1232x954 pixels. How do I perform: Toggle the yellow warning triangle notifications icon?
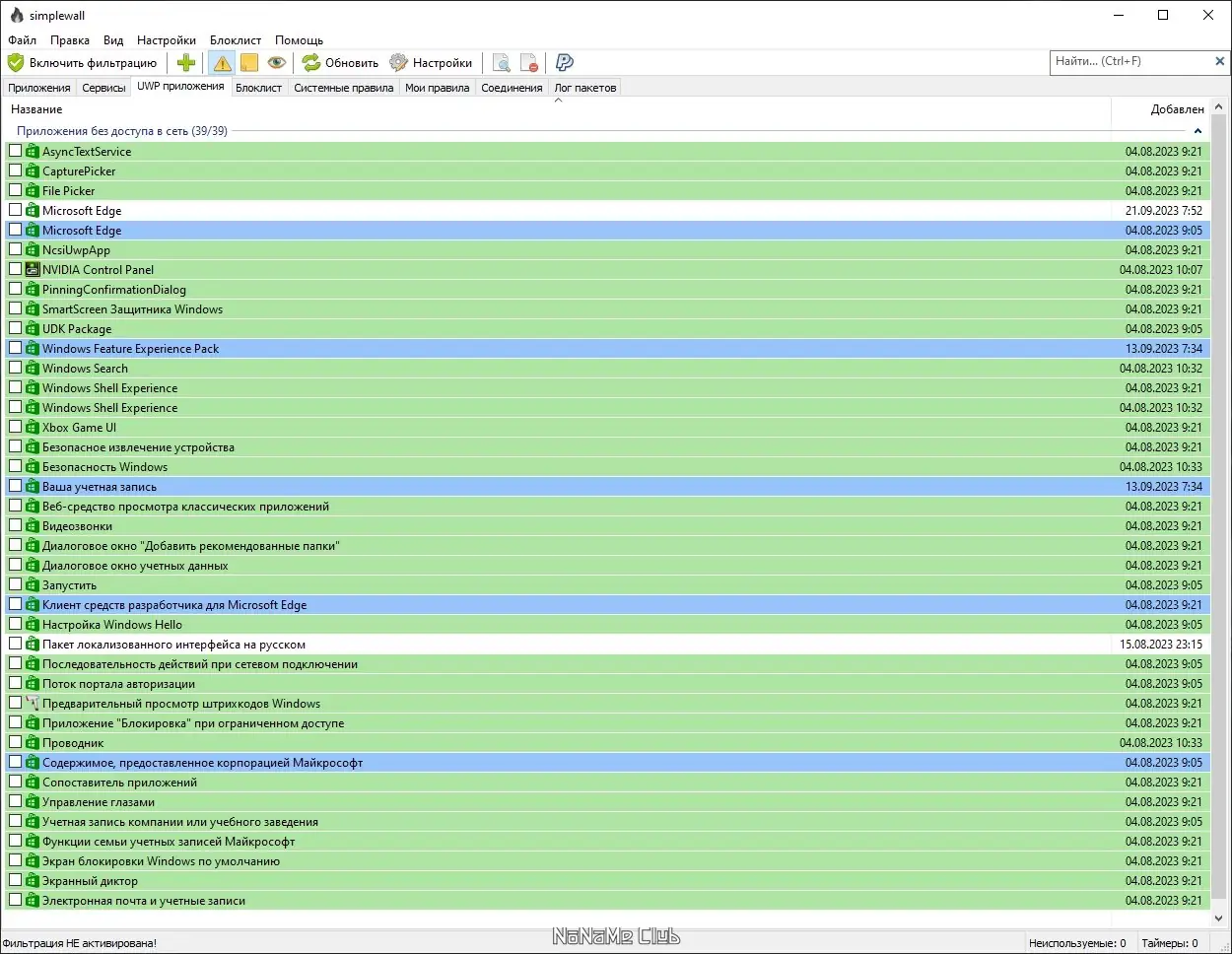[222, 63]
